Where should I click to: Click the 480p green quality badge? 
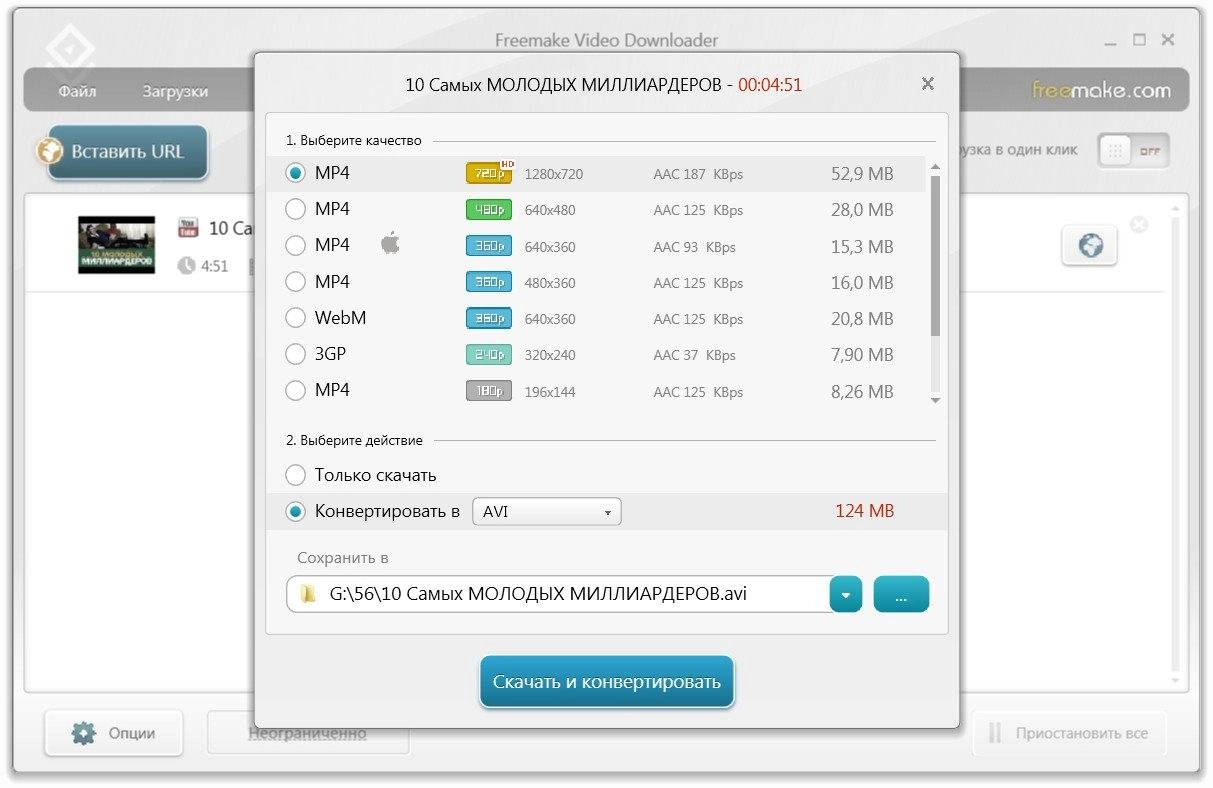pos(489,210)
